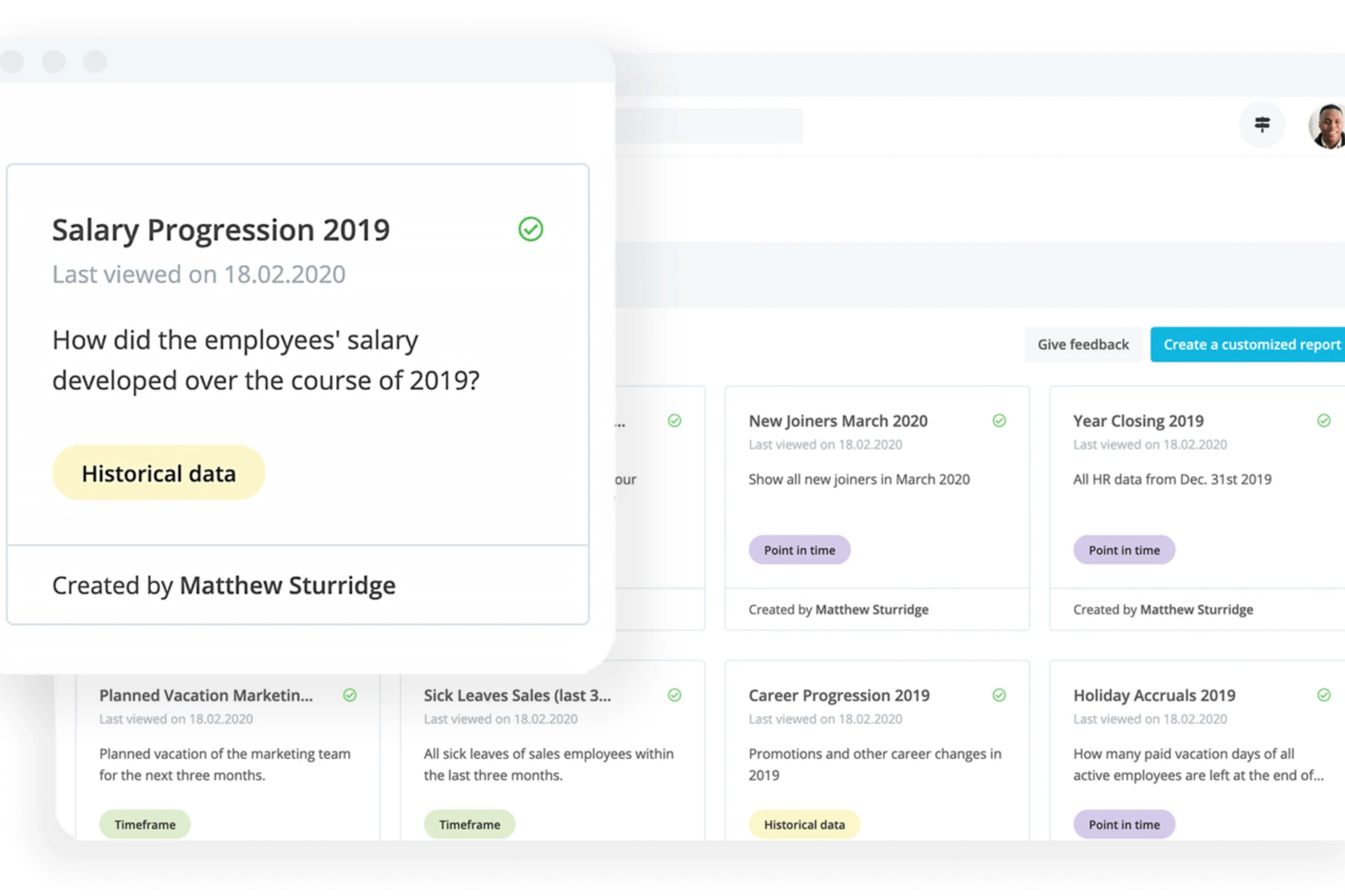Toggle the Timeframe tag on Planned Vacation Marketing
1345x896 pixels.
click(x=144, y=823)
